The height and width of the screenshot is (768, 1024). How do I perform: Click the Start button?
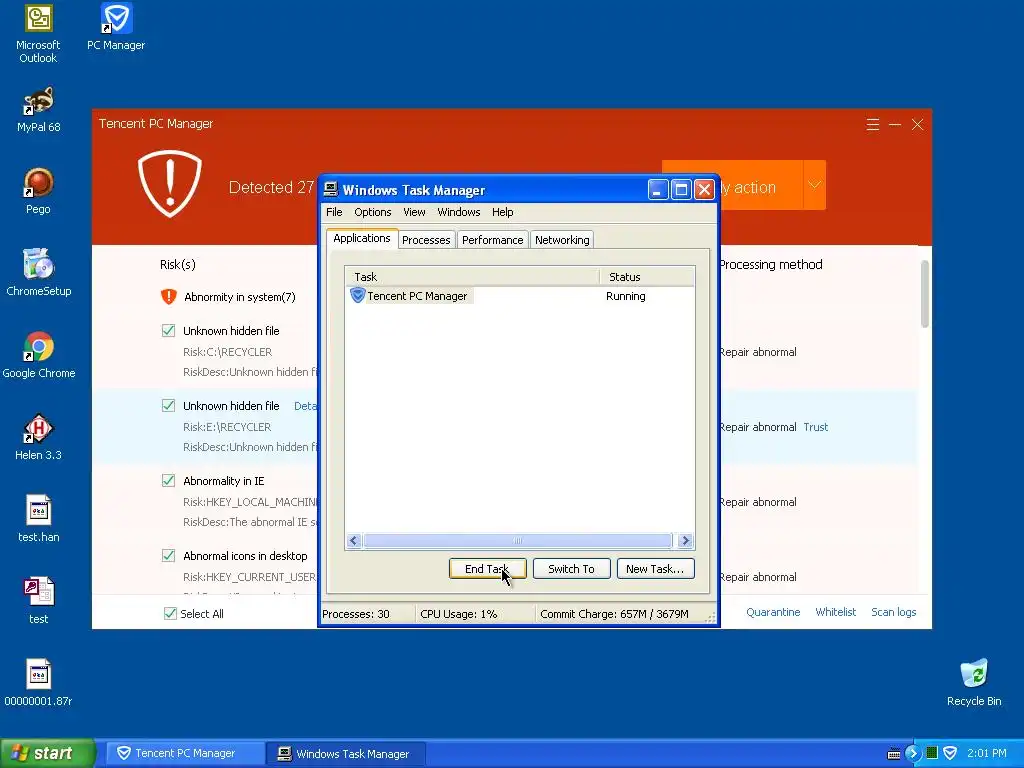(x=47, y=753)
